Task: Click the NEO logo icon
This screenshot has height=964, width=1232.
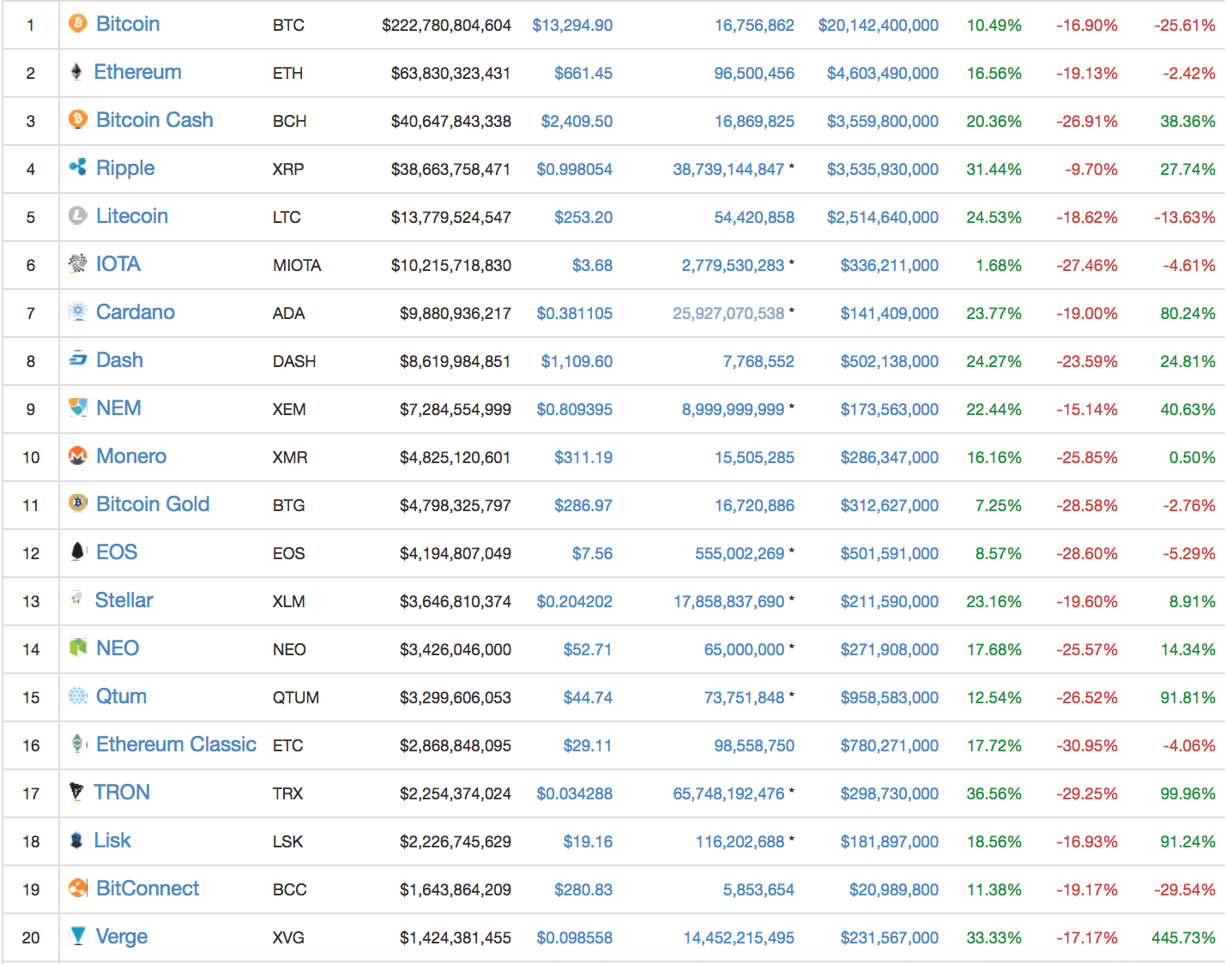Action: tap(77, 648)
